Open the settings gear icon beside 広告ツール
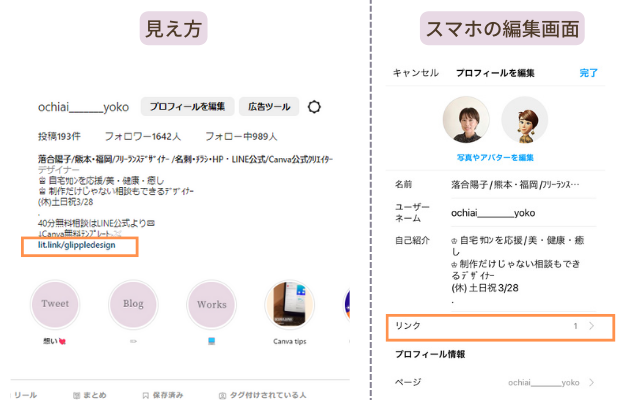Screen dimensions: 640x400 [314, 107]
